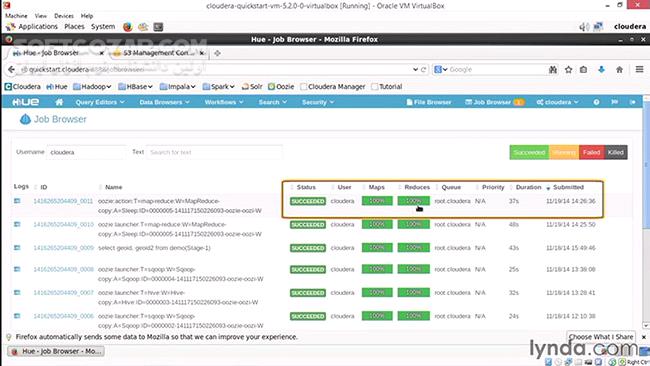This screenshot has height=366, width=650.
Task: Open the Impala bookmarks folder dropdown
Action: coord(177,87)
